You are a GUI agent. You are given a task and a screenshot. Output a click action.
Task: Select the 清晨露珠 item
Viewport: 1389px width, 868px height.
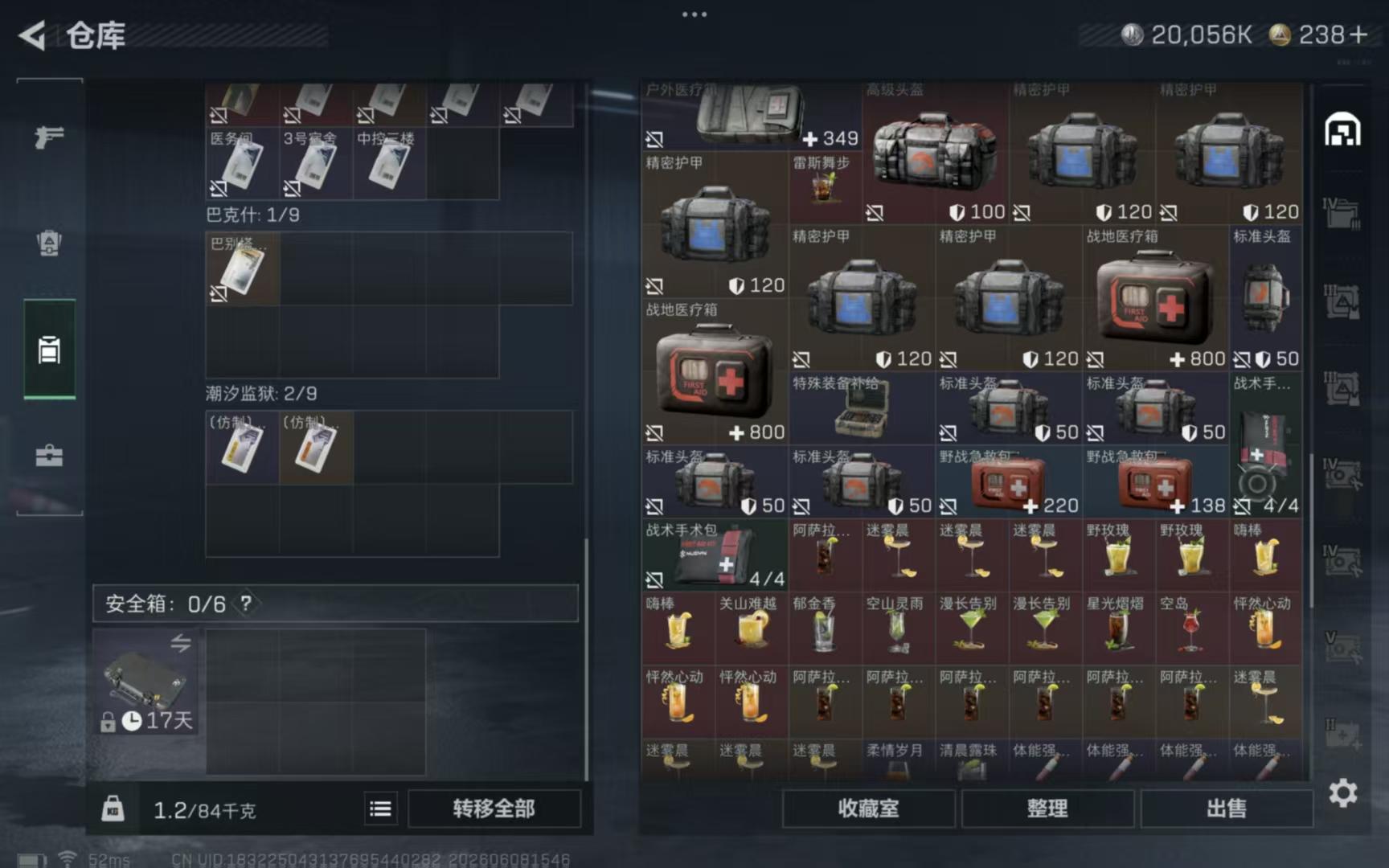[972, 759]
